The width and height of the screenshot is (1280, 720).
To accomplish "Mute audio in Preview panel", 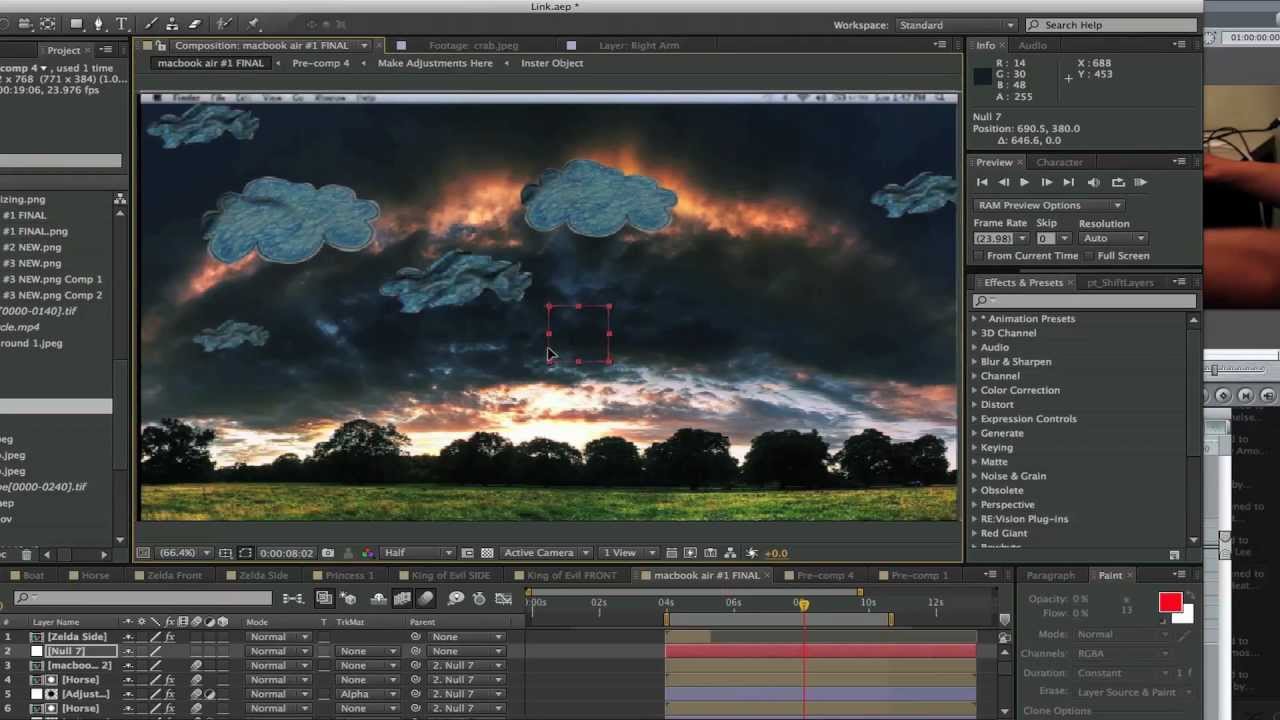I will click(1093, 182).
